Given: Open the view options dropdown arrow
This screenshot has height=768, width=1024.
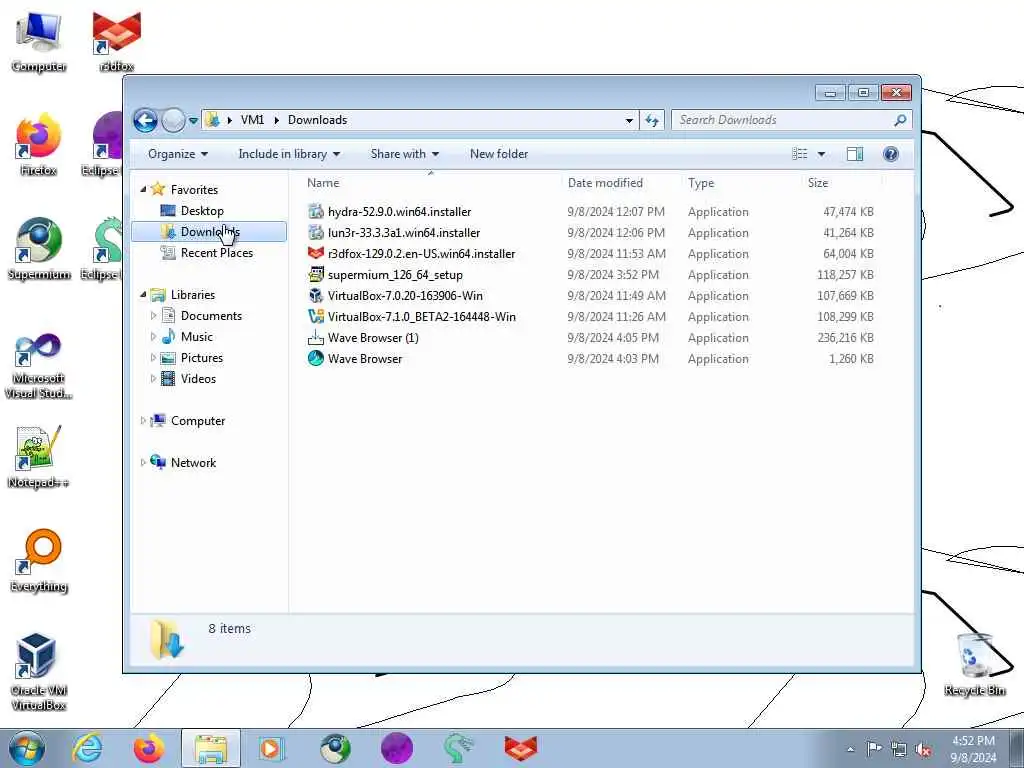Looking at the screenshot, I should point(822,154).
